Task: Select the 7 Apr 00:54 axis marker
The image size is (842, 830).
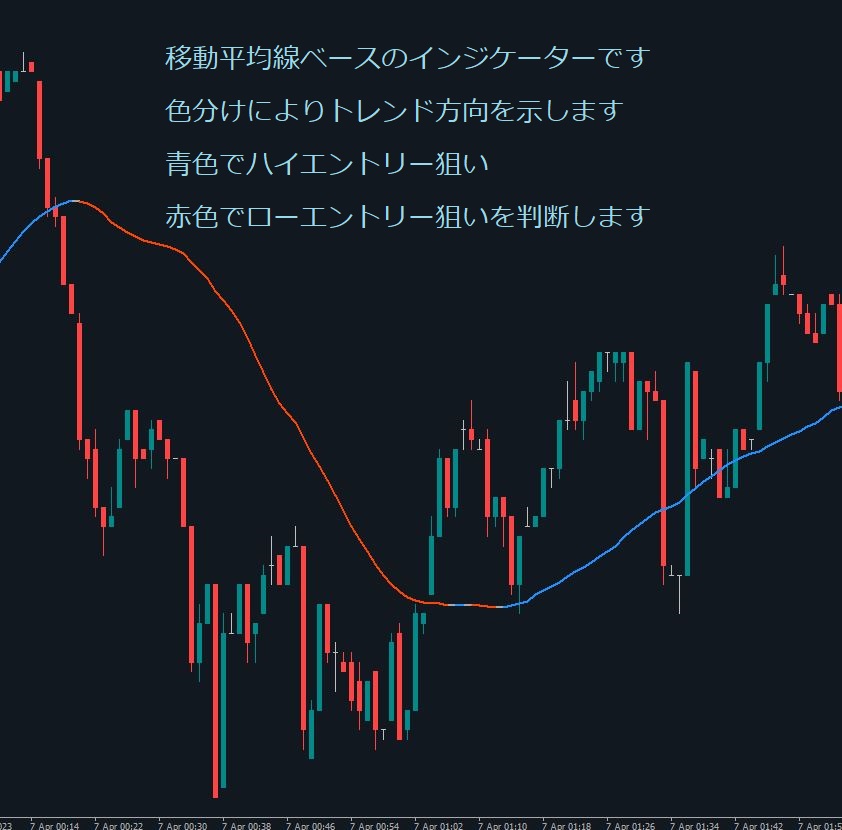Action: click(x=375, y=826)
